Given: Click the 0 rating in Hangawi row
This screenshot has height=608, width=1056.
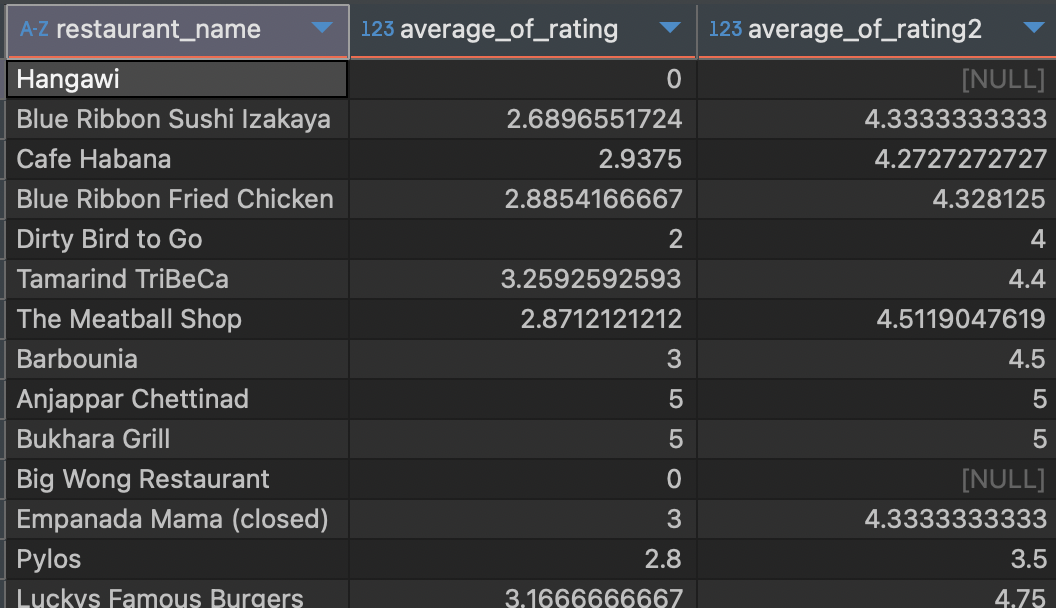Looking at the screenshot, I should (x=674, y=79).
